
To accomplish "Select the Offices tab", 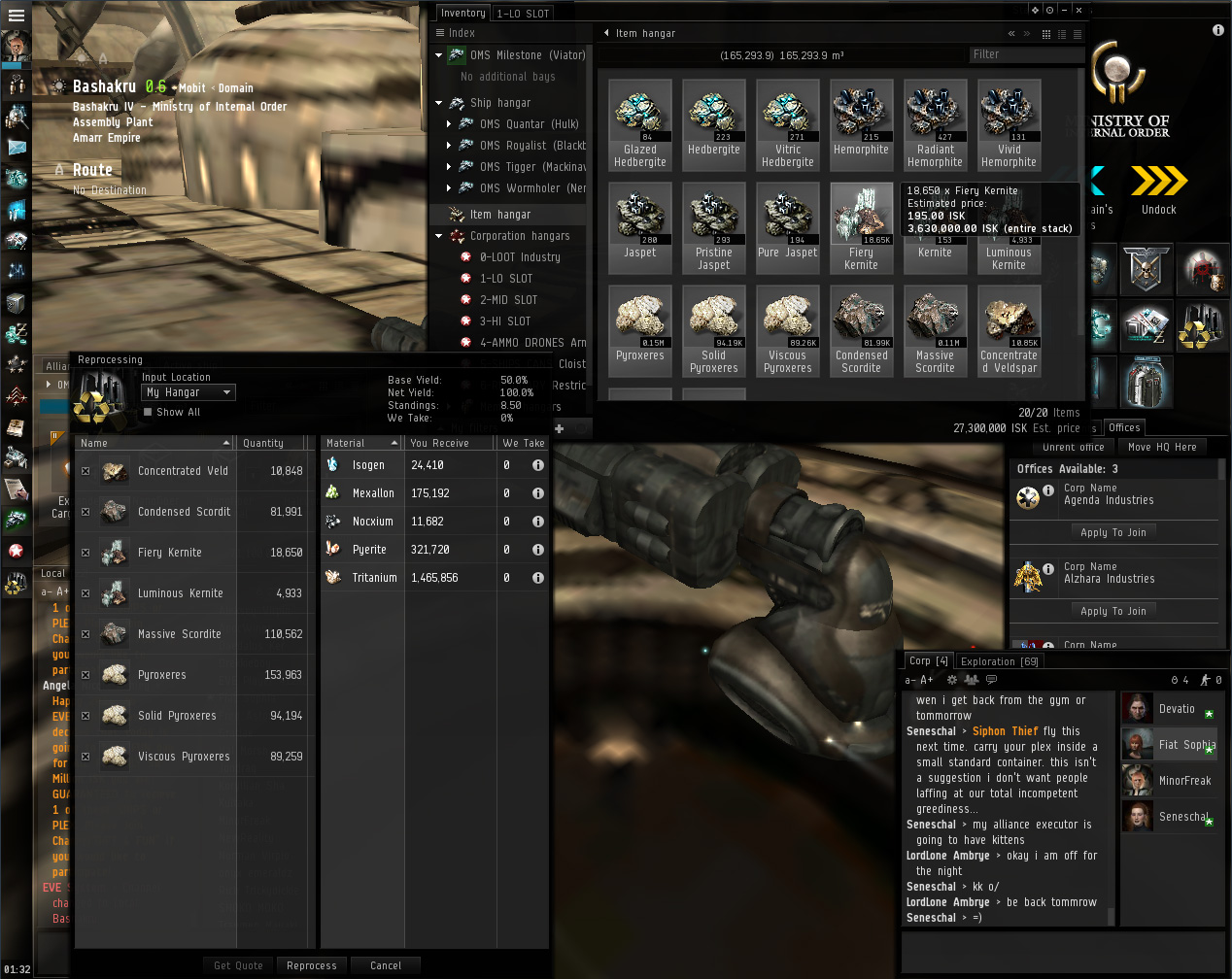I will tap(1124, 427).
